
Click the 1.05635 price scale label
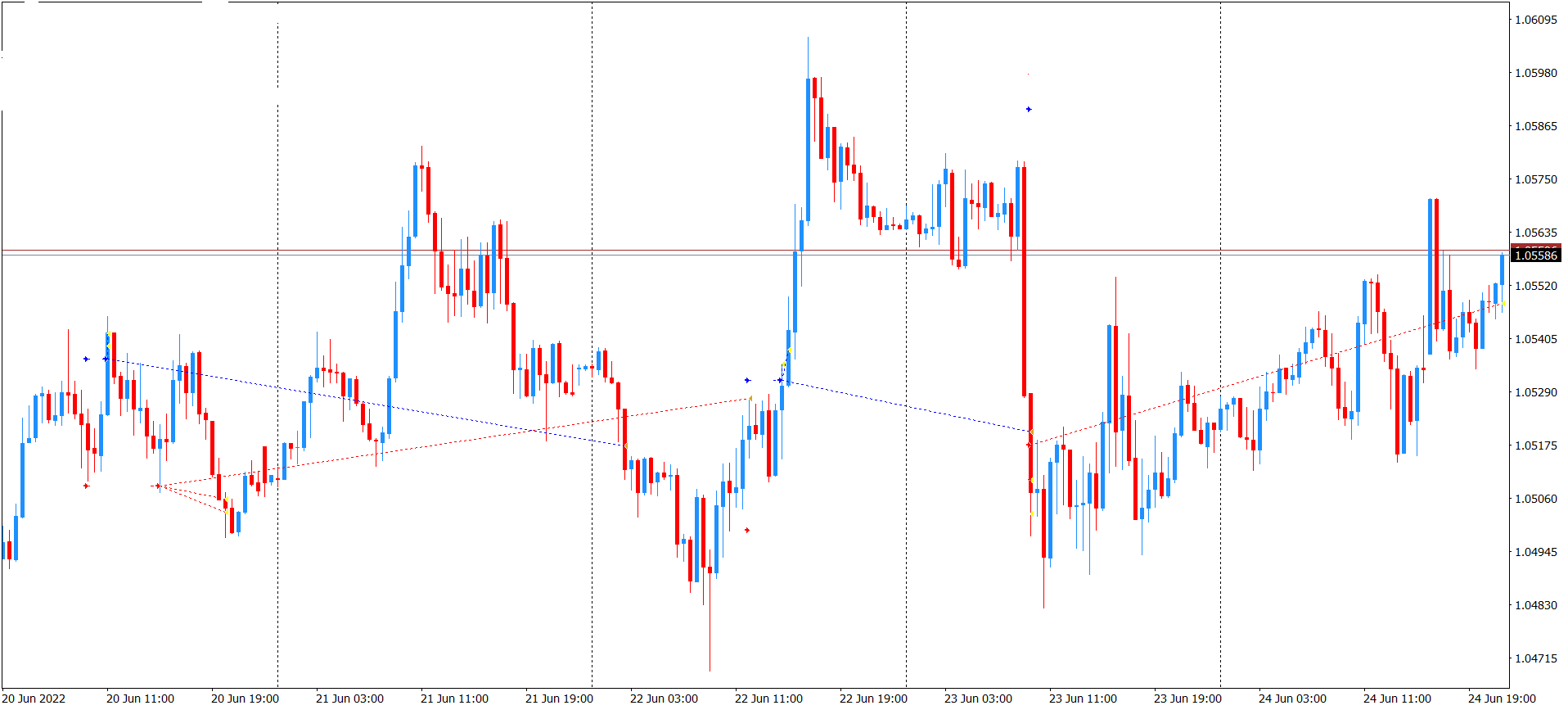tap(1536, 233)
